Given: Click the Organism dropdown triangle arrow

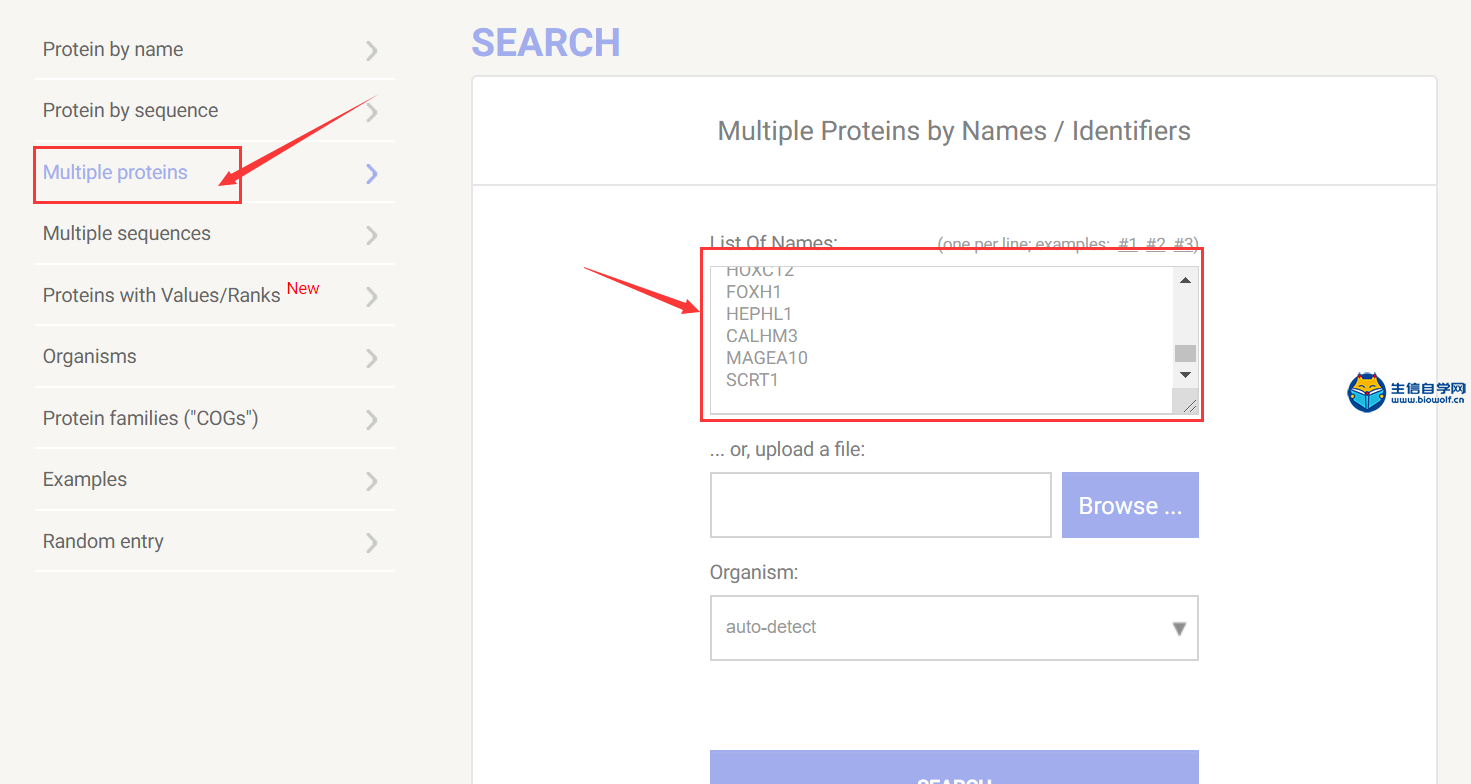Looking at the screenshot, I should click(x=1179, y=629).
